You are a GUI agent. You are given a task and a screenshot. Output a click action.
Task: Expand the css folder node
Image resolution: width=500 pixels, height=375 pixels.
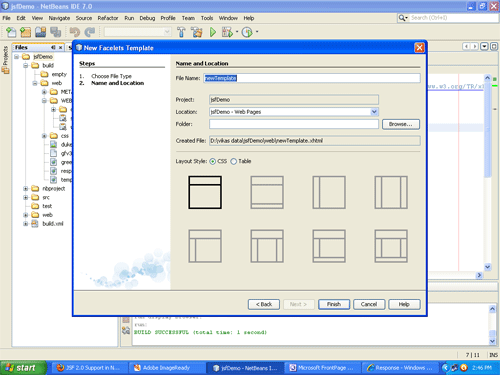click(x=44, y=136)
